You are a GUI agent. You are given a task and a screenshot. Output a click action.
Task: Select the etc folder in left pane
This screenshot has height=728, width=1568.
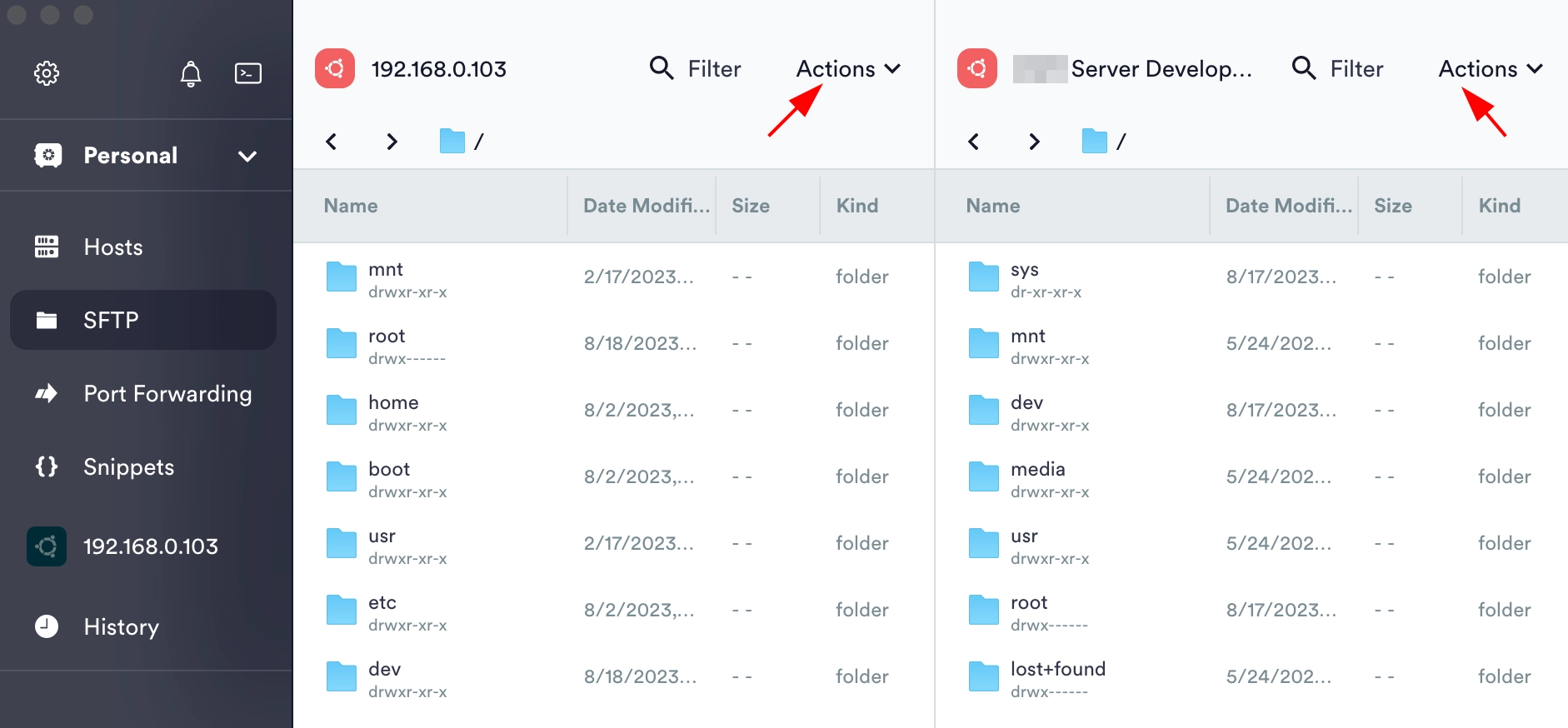click(382, 603)
